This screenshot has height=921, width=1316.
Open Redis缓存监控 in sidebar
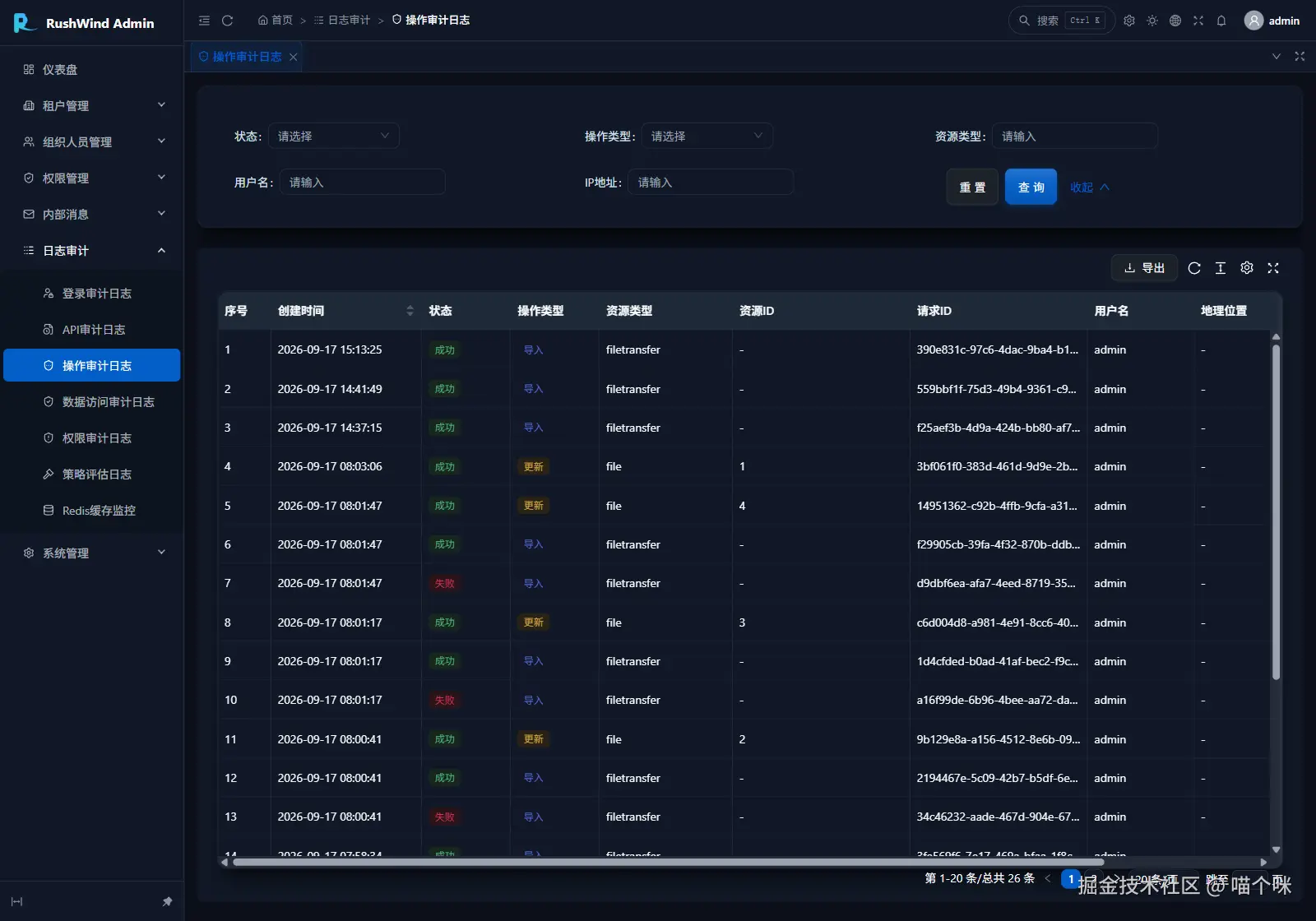[x=92, y=510]
